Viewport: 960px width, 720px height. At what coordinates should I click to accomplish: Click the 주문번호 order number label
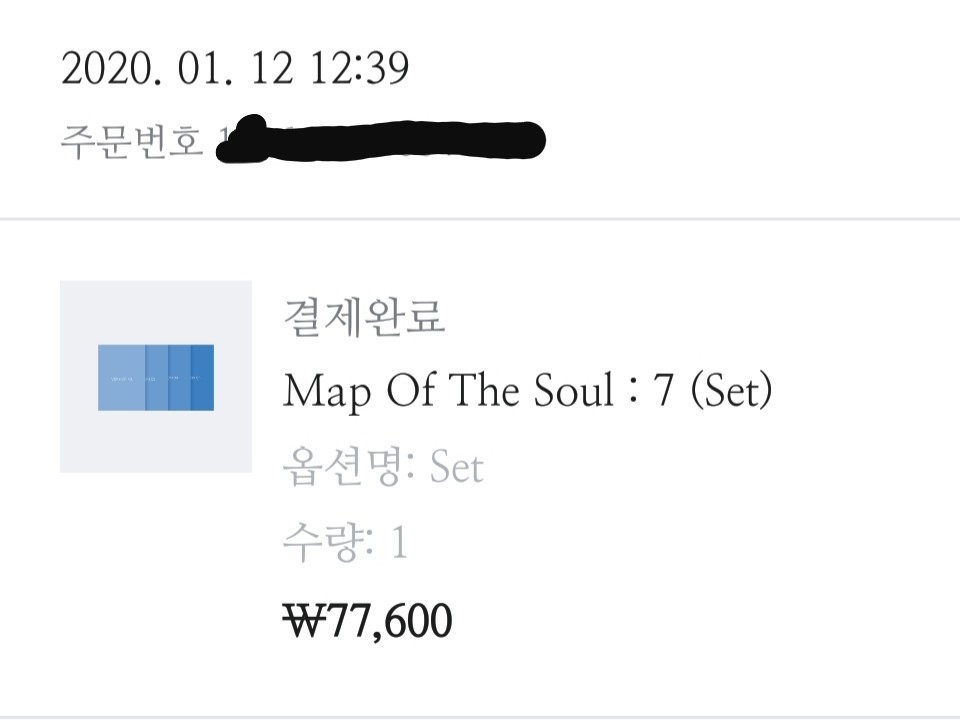tap(132, 142)
